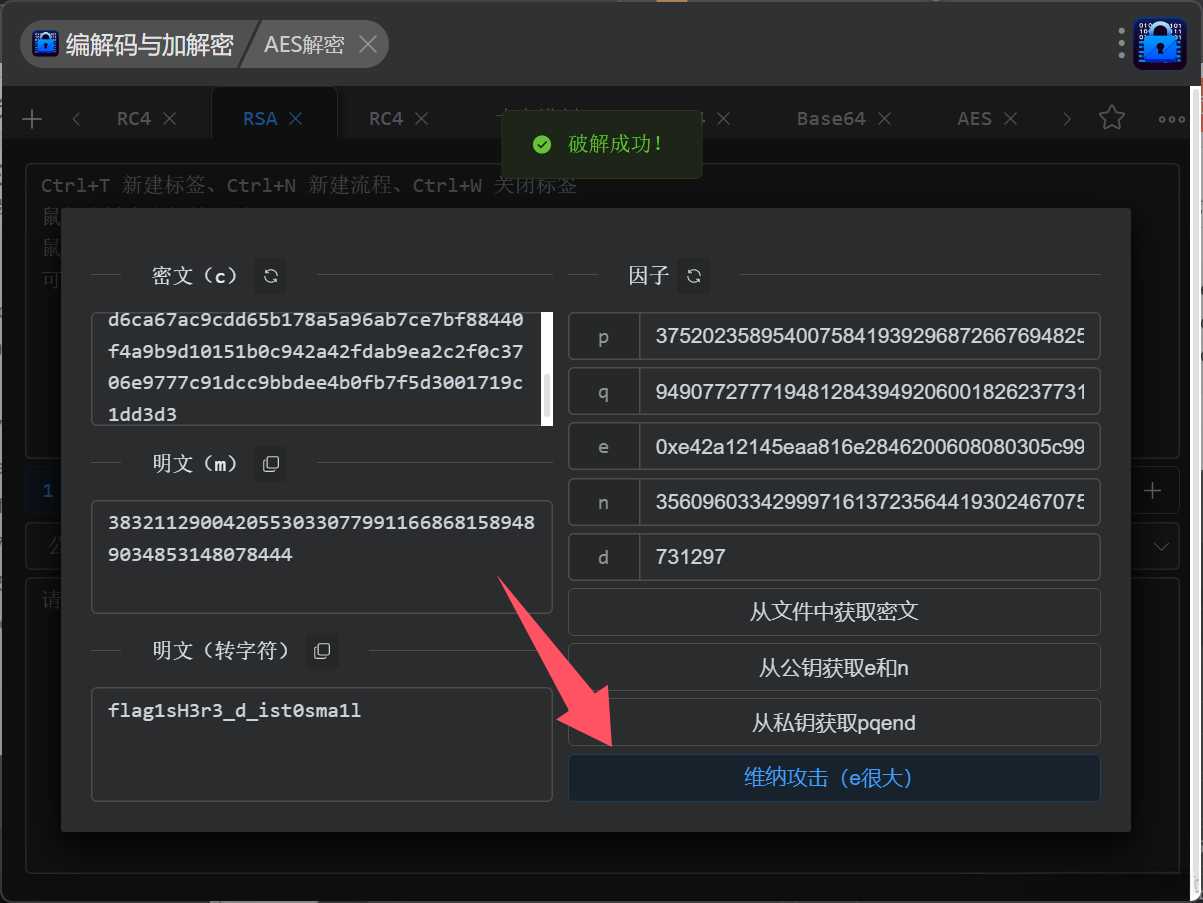Go to next tabs with right chevron
Image resolution: width=1203 pixels, height=903 pixels.
tap(1067, 119)
